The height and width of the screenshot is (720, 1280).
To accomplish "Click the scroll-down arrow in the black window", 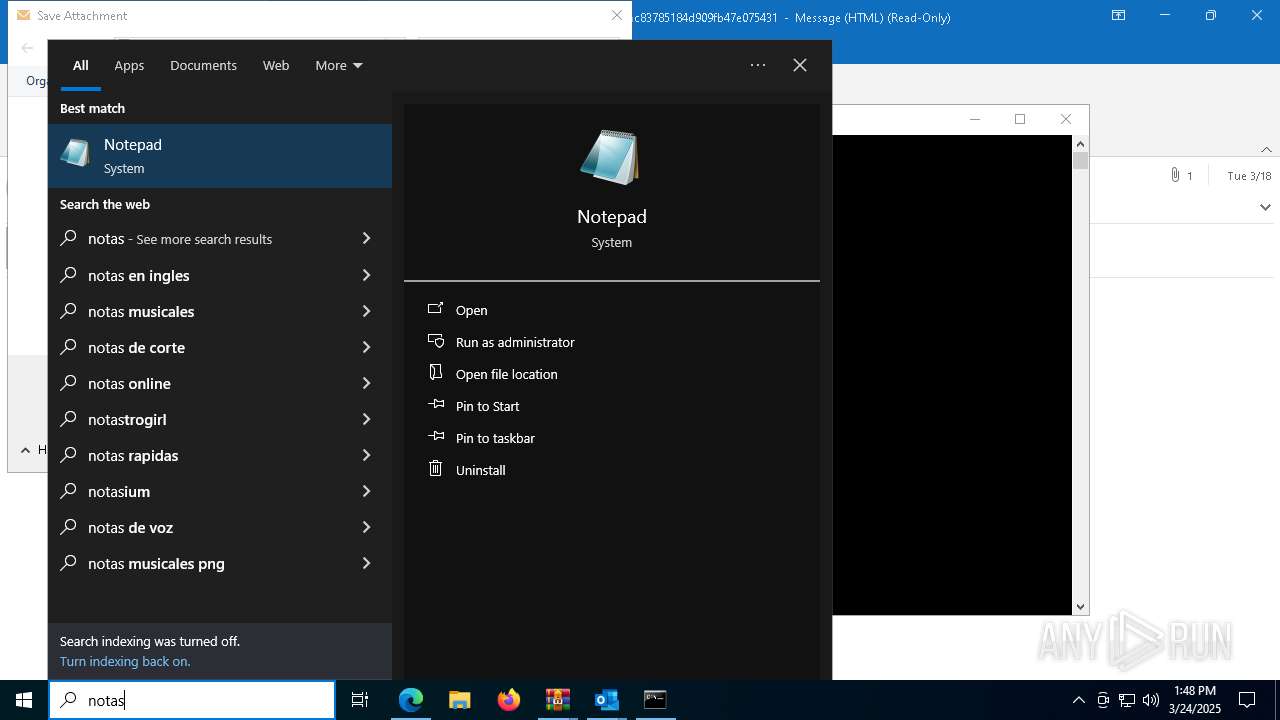I will (1080, 606).
